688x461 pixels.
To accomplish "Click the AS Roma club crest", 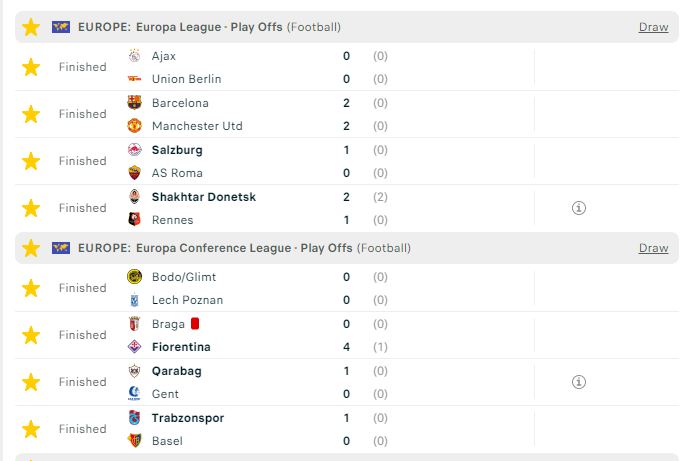I will (134, 173).
